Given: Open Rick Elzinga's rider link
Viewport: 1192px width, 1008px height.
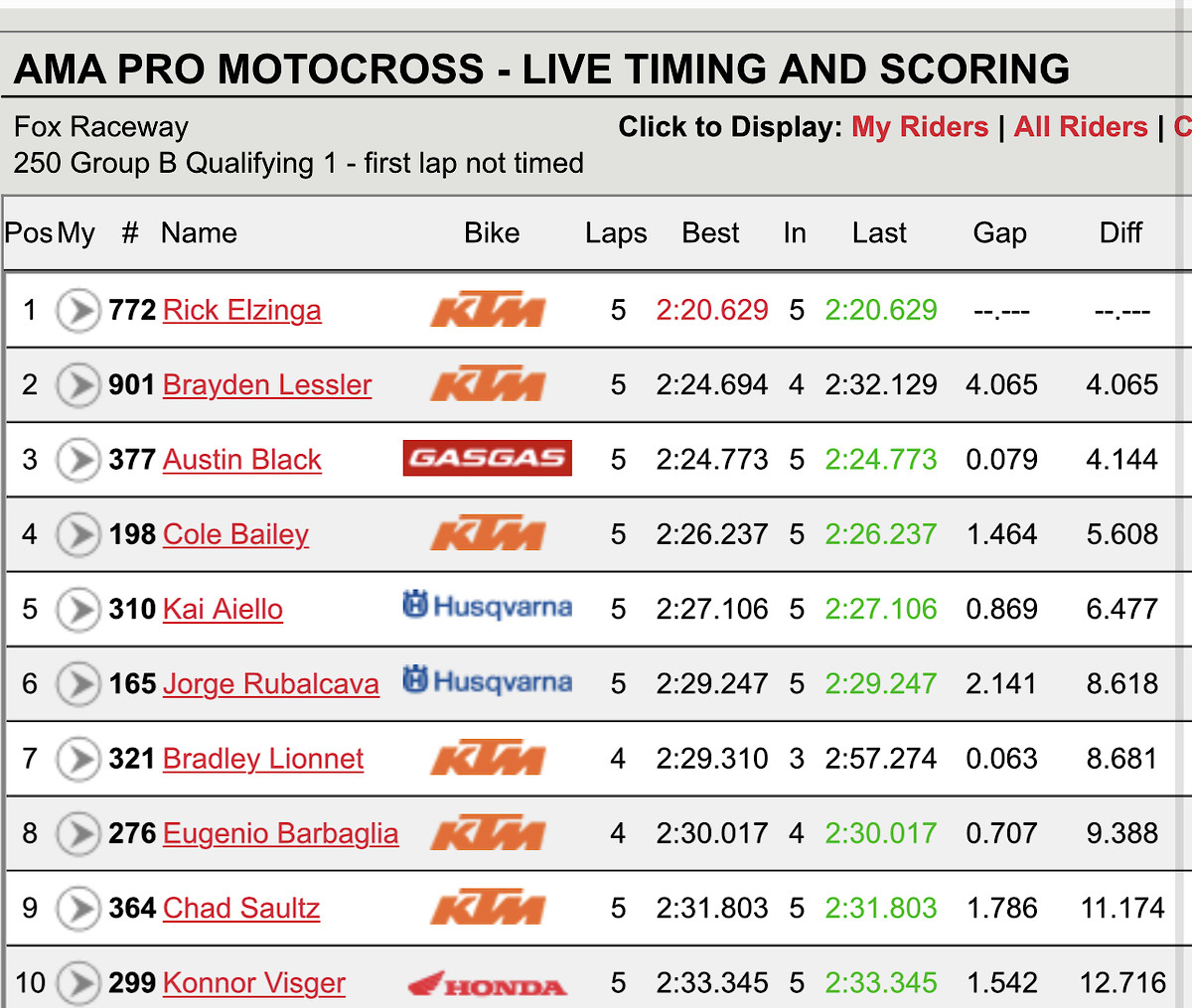Looking at the screenshot, I should (x=241, y=311).
